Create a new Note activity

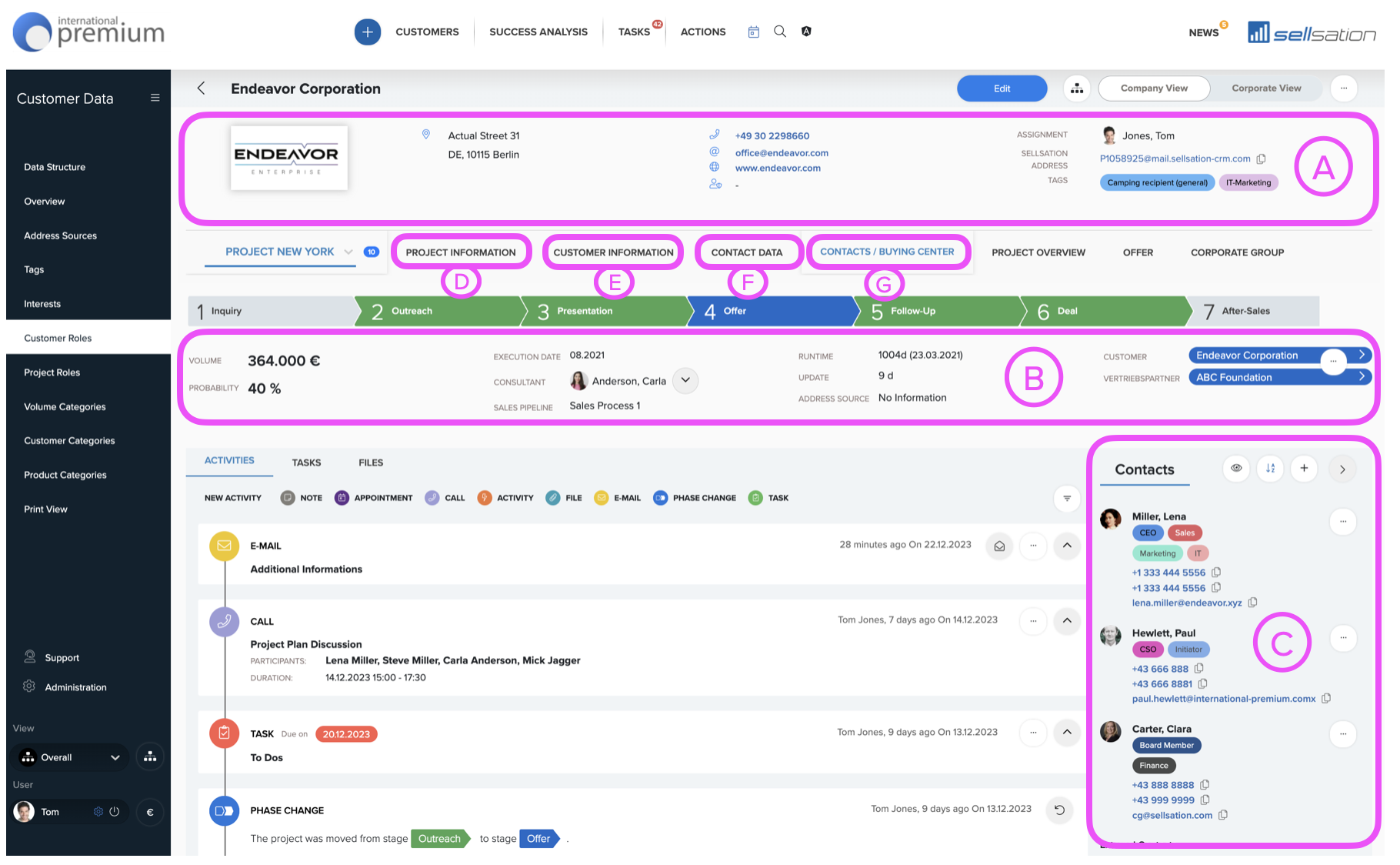[302, 498]
